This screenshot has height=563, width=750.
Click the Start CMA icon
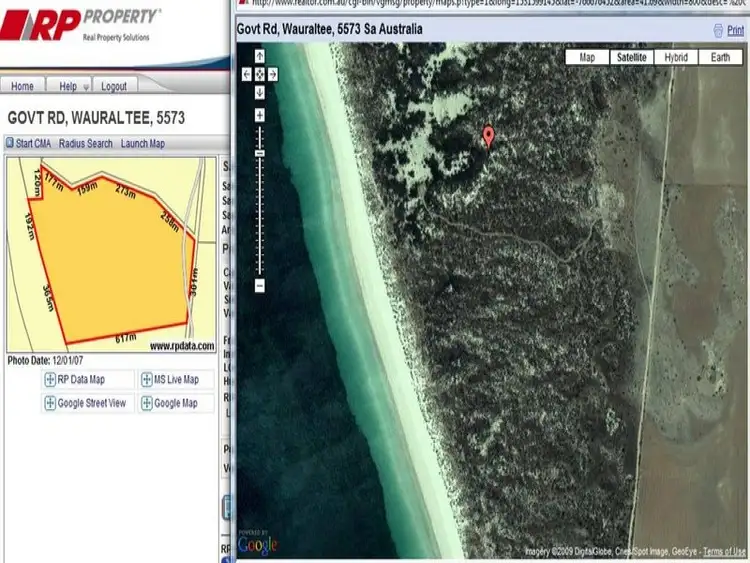tap(10, 143)
